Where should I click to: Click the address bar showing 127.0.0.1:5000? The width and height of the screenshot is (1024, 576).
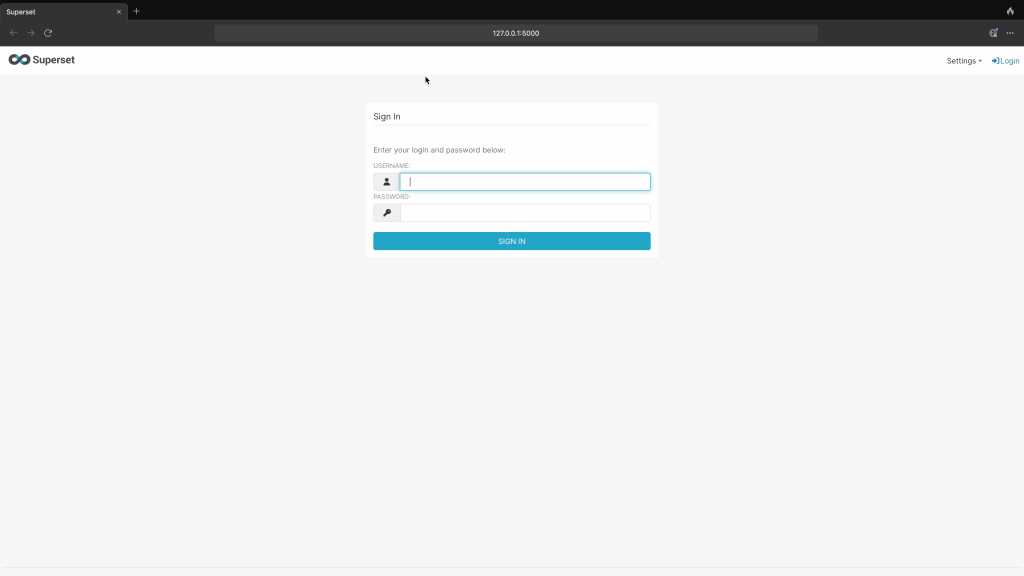(516, 33)
